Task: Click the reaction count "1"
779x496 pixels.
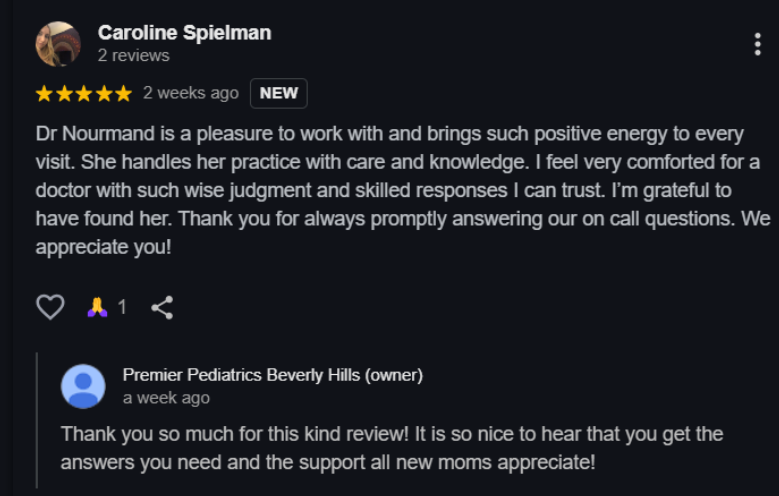Action: [122, 308]
